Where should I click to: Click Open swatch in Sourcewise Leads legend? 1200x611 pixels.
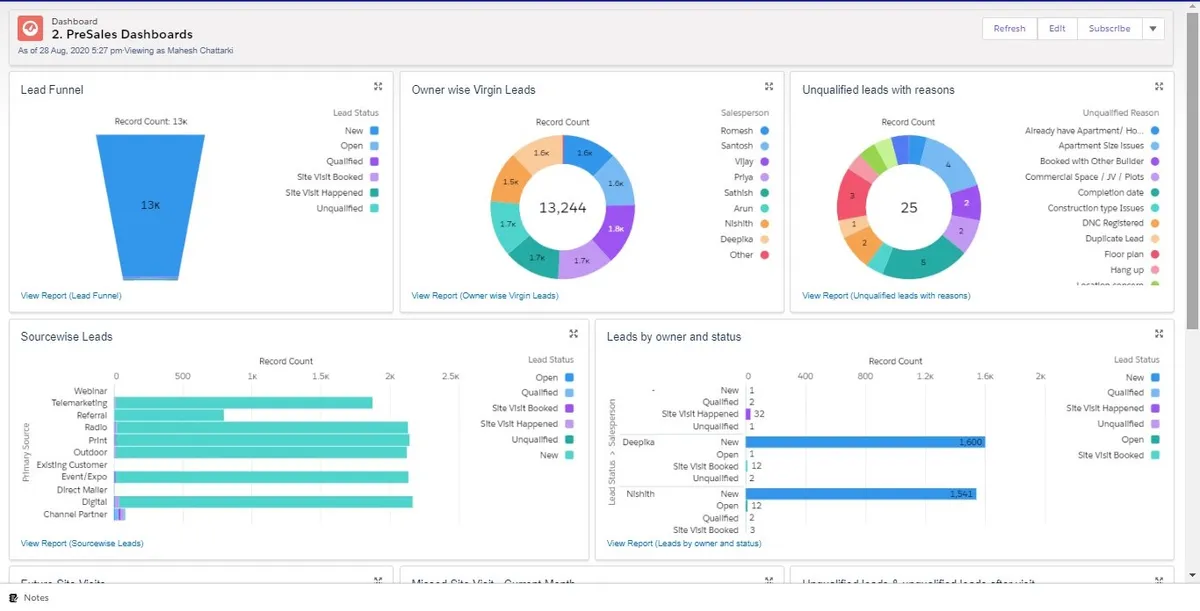(569, 377)
